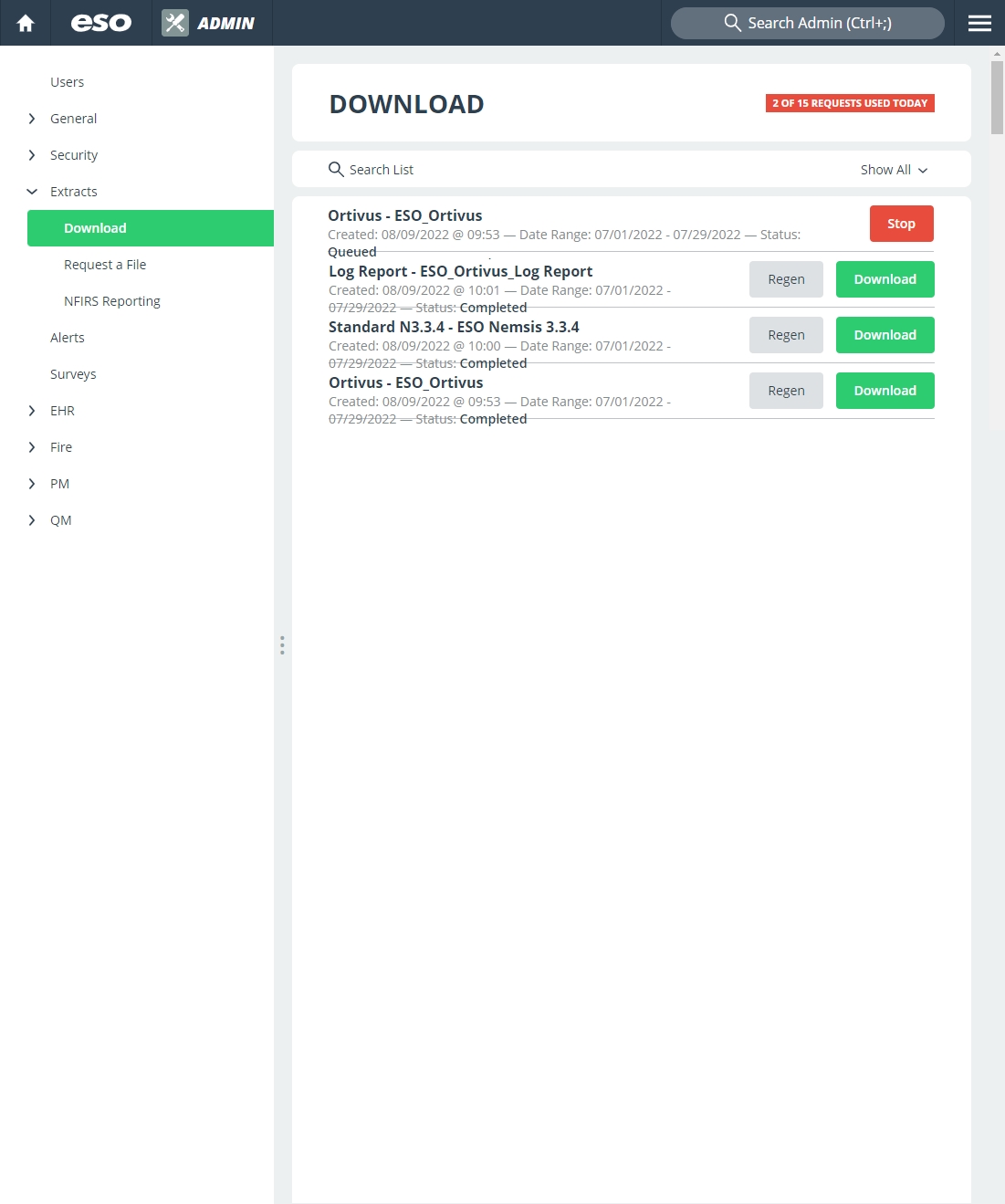1005x1204 pixels.
Task: Click 'Created: 08/09/2022 @ 10:01' text
Action: click(414, 290)
